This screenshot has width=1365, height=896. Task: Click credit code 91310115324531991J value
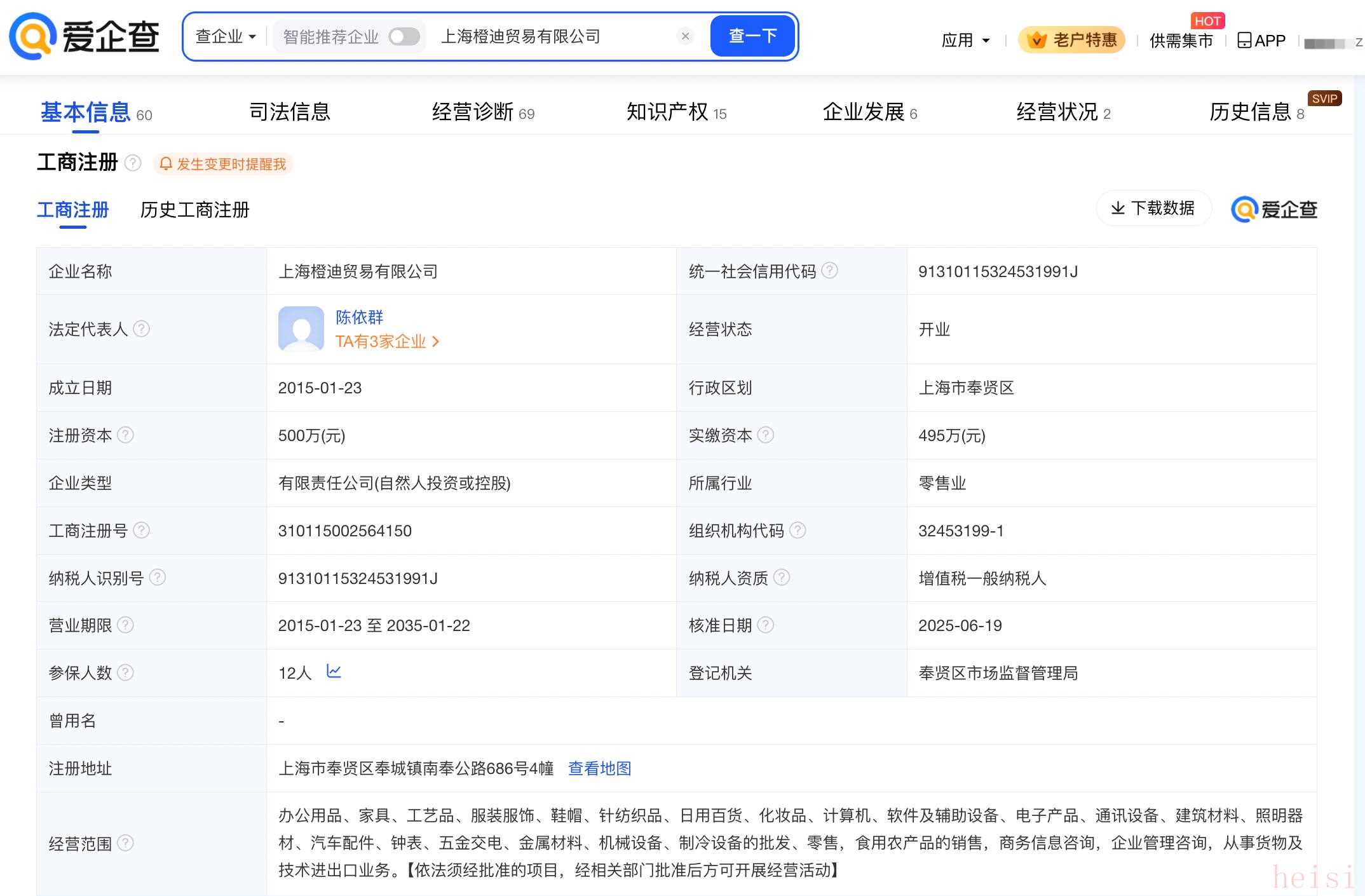998,271
